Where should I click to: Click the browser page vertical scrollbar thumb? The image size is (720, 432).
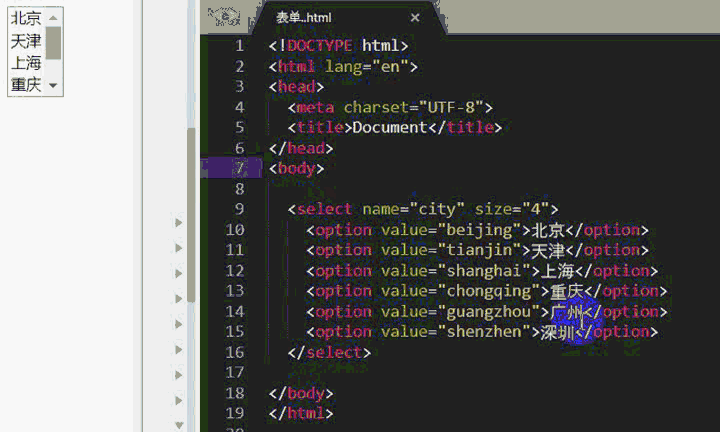(191, 215)
